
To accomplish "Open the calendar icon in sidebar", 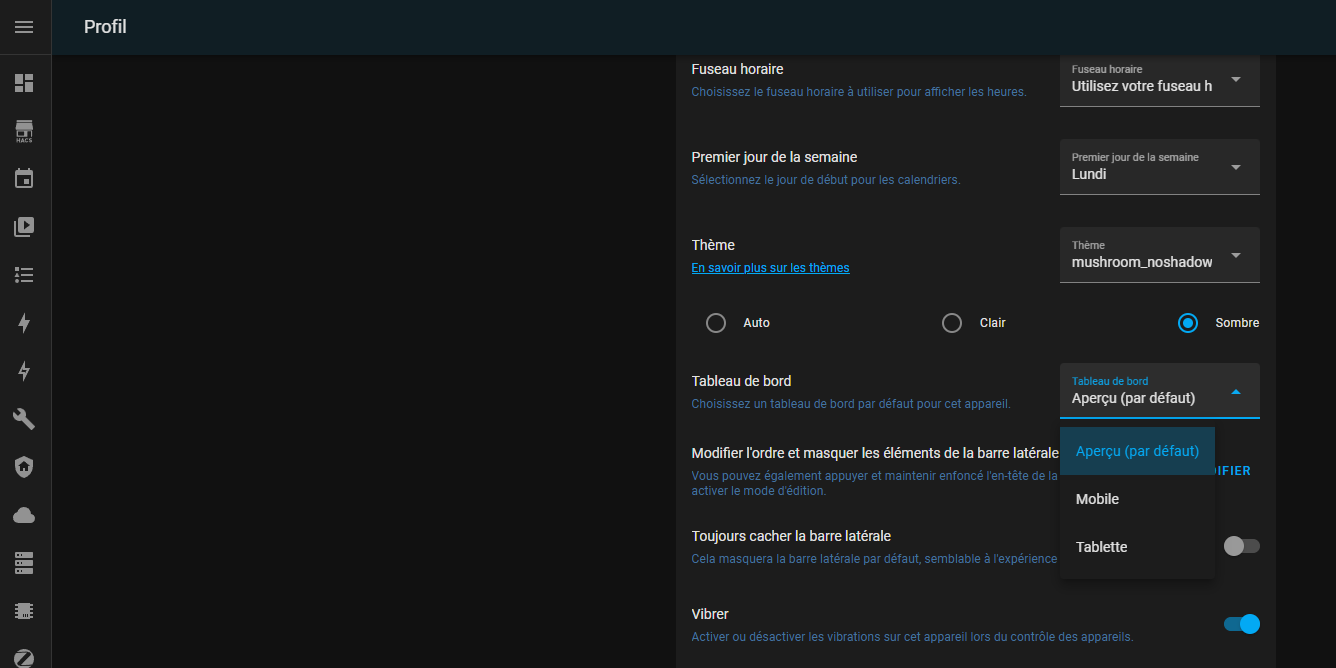I will [x=24, y=179].
